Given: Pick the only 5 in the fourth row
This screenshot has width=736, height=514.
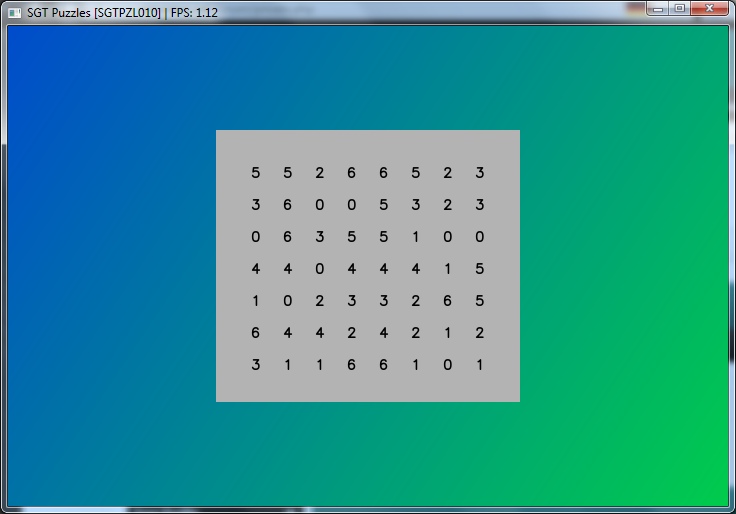Looking at the screenshot, I should [x=479, y=269].
